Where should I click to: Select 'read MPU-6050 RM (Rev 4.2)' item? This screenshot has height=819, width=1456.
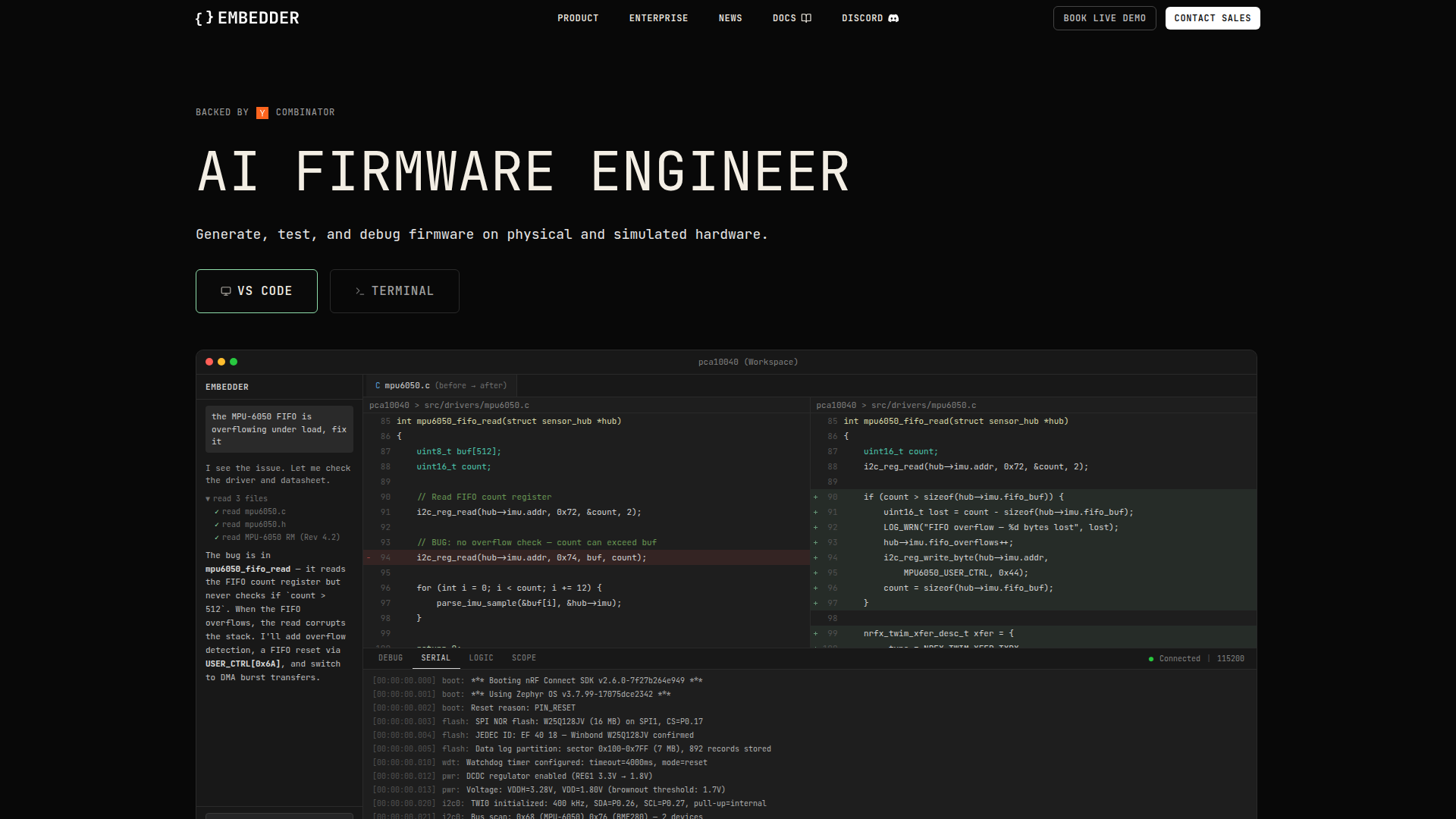click(x=281, y=538)
